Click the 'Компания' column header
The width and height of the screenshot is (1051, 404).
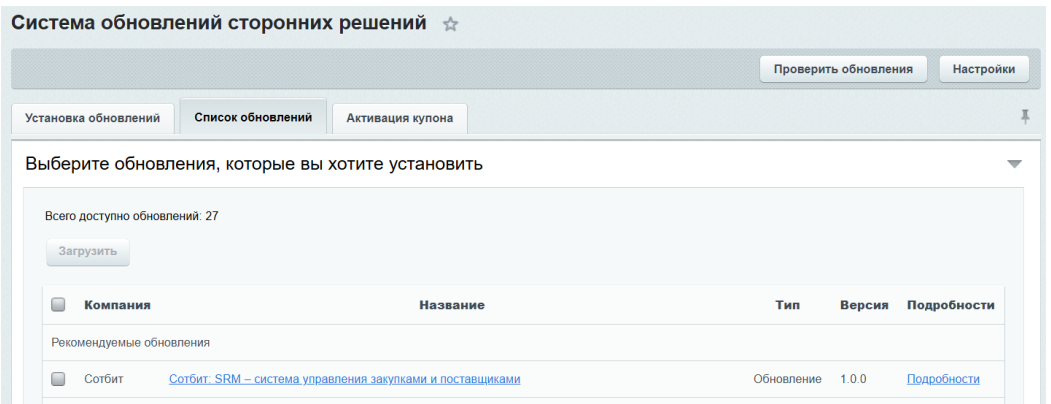pyautogui.click(x=117, y=306)
